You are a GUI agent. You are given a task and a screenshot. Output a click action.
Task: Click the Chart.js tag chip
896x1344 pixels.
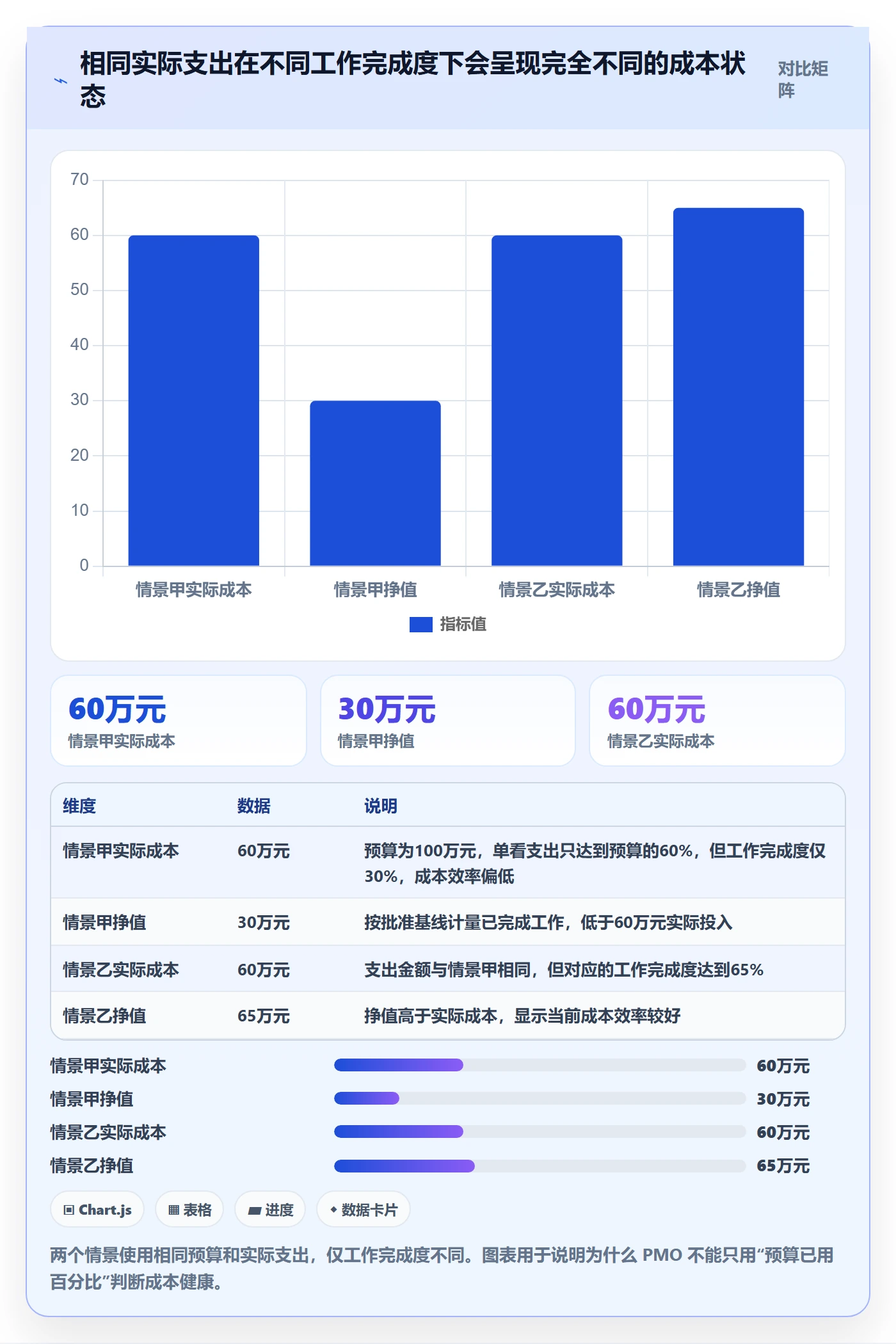coord(97,1210)
